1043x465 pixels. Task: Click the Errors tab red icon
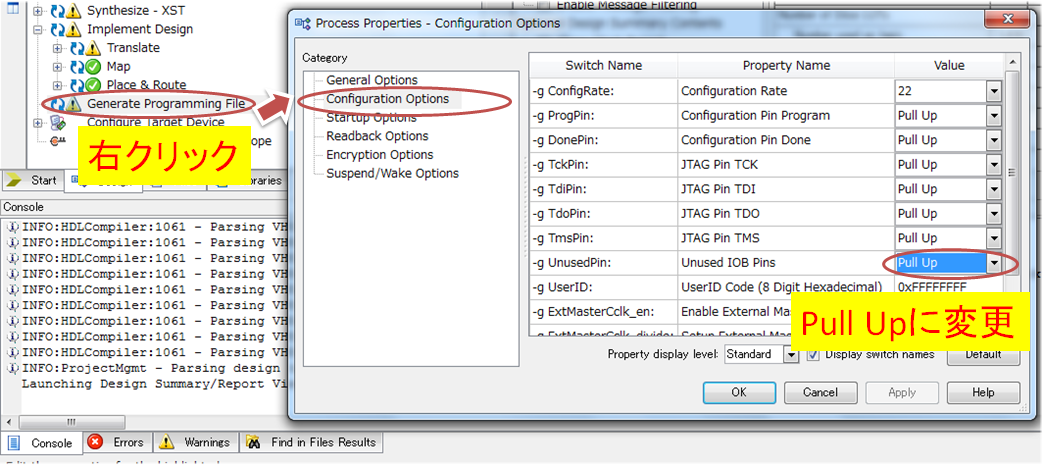[95, 442]
